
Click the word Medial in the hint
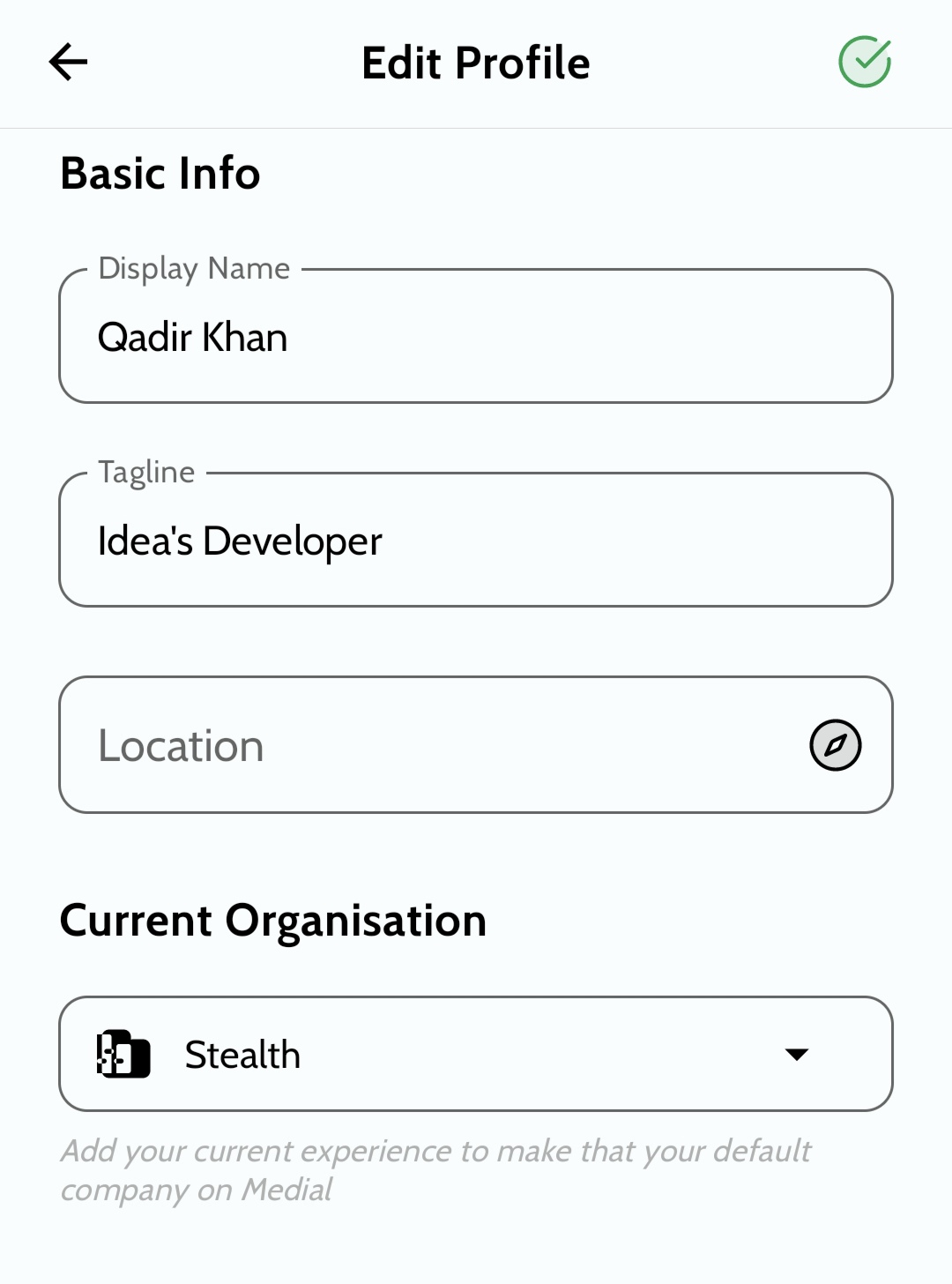287,1191
